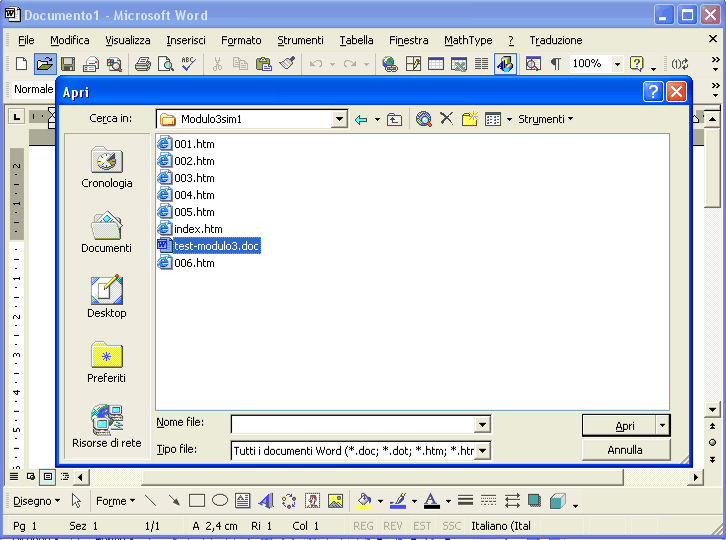Open the Apri button dropdown arrow

pyautogui.click(x=663, y=425)
